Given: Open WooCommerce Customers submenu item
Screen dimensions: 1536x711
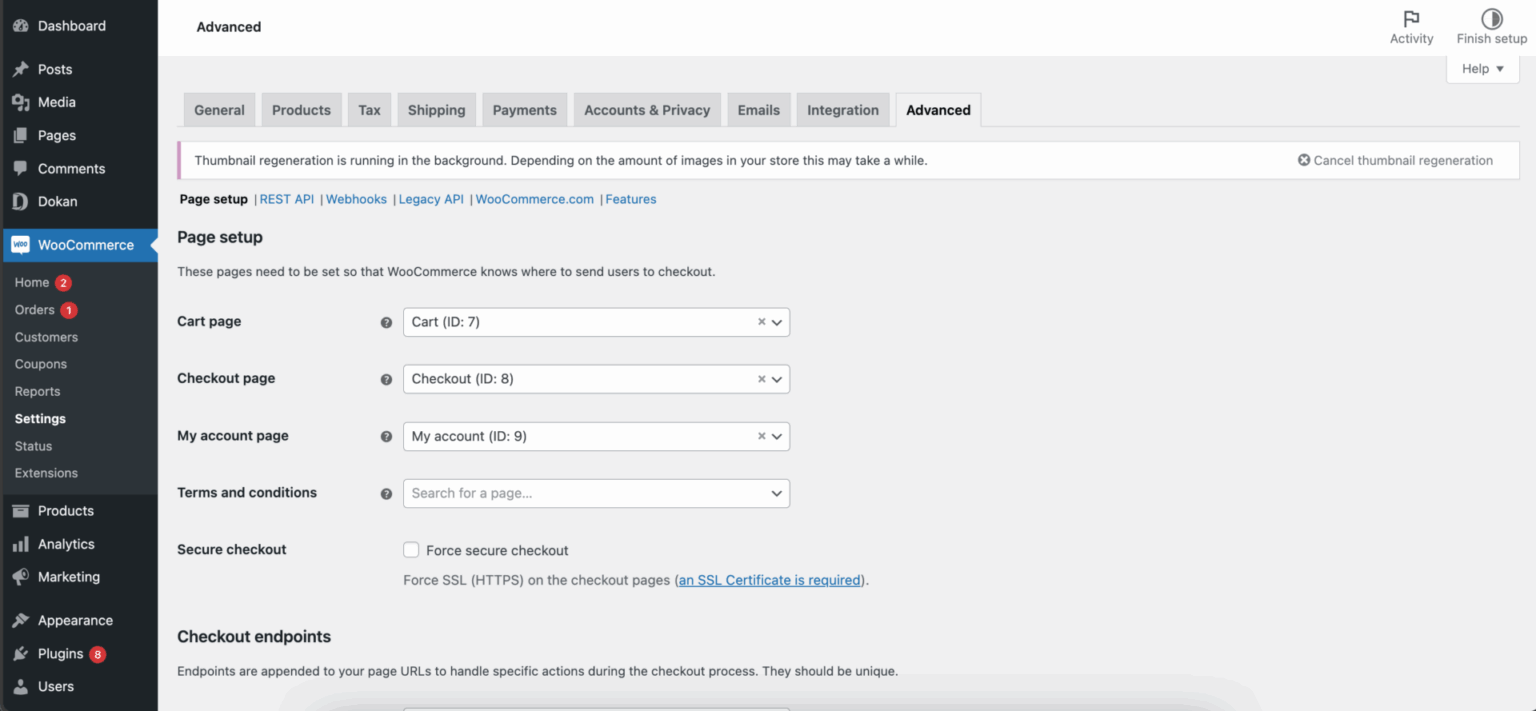Looking at the screenshot, I should tap(46, 337).
